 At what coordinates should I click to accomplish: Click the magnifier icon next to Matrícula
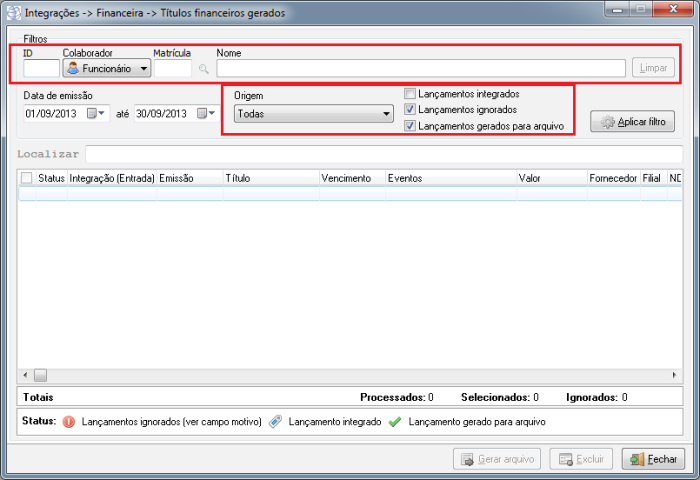[x=204, y=69]
